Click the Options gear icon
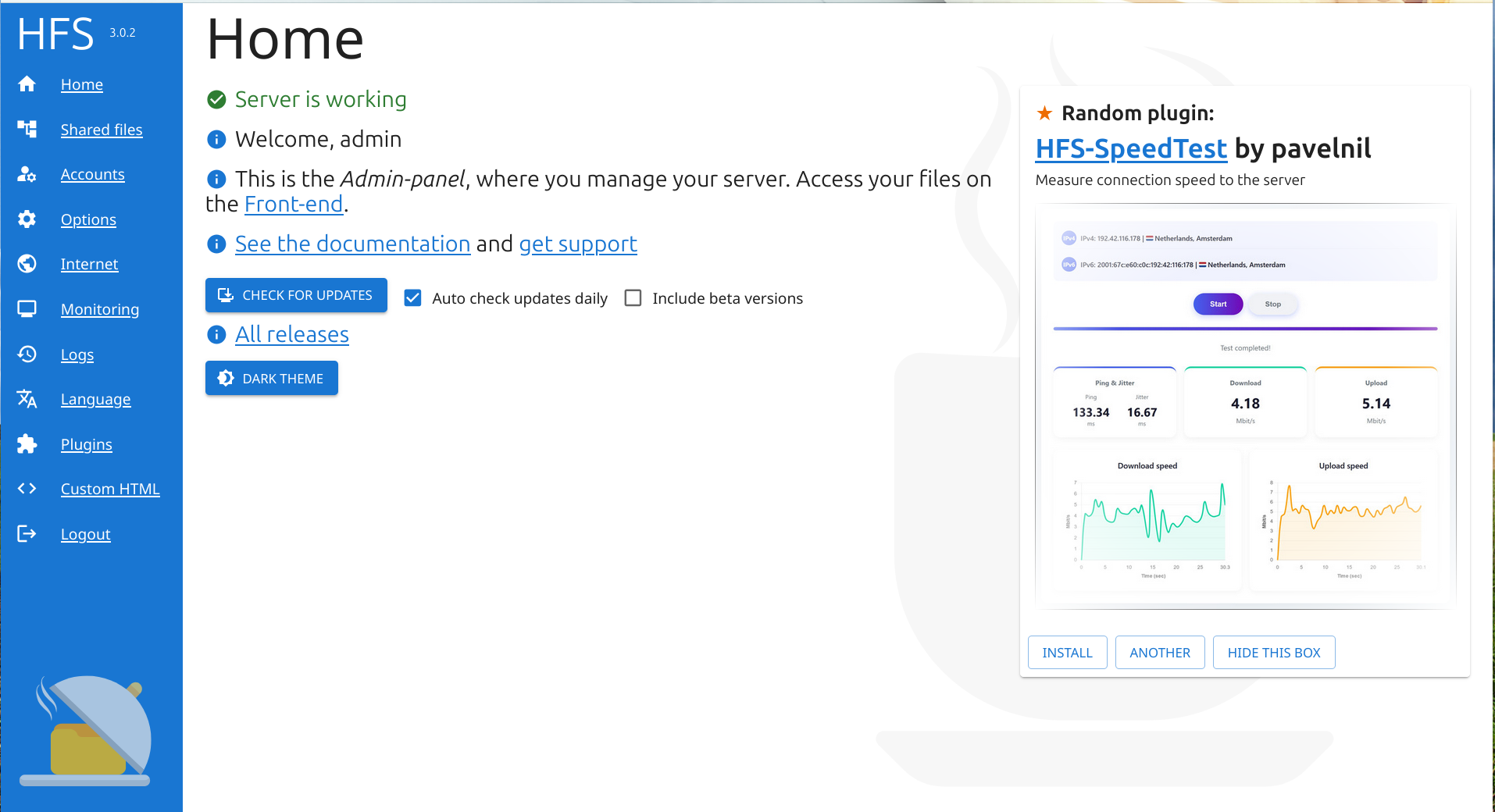The image size is (1495, 812). tap(27, 219)
